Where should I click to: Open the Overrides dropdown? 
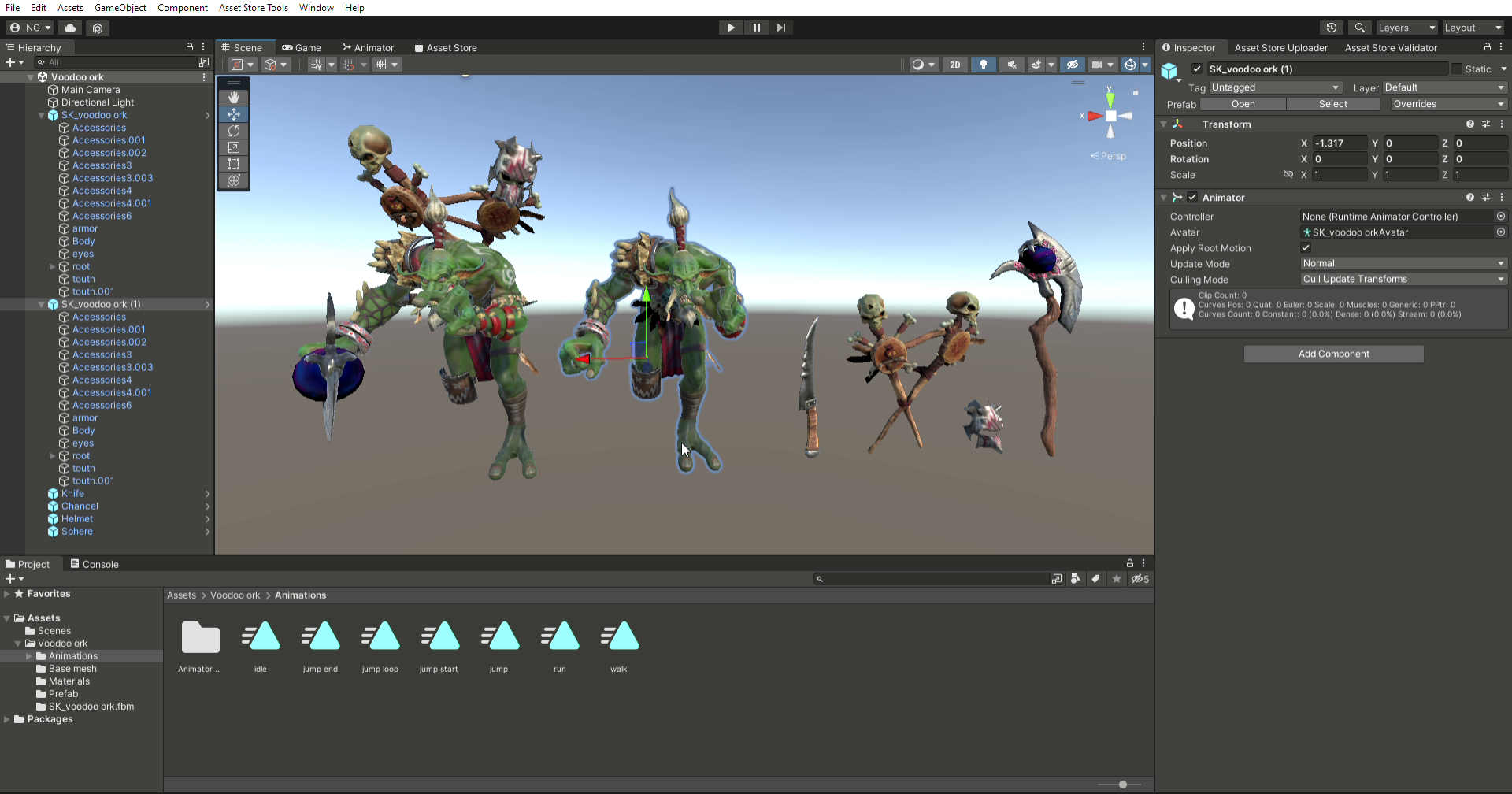click(1447, 104)
